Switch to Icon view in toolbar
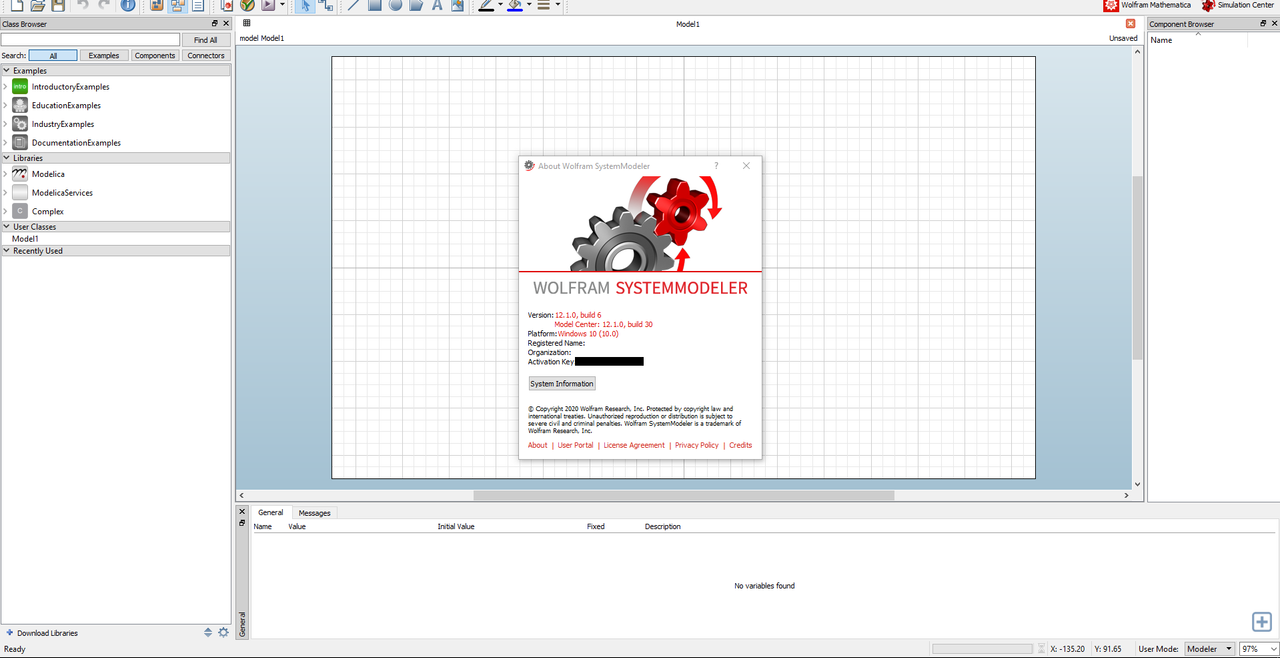The width and height of the screenshot is (1280, 658). [x=157, y=5]
